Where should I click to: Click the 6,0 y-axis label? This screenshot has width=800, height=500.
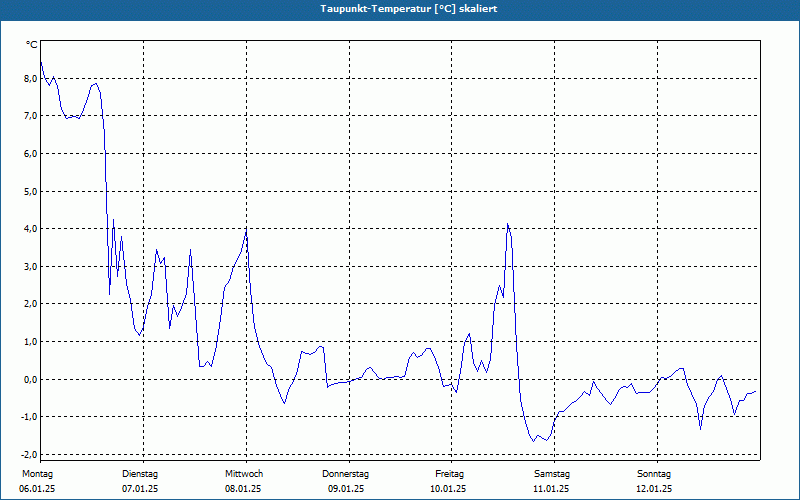pos(31,154)
